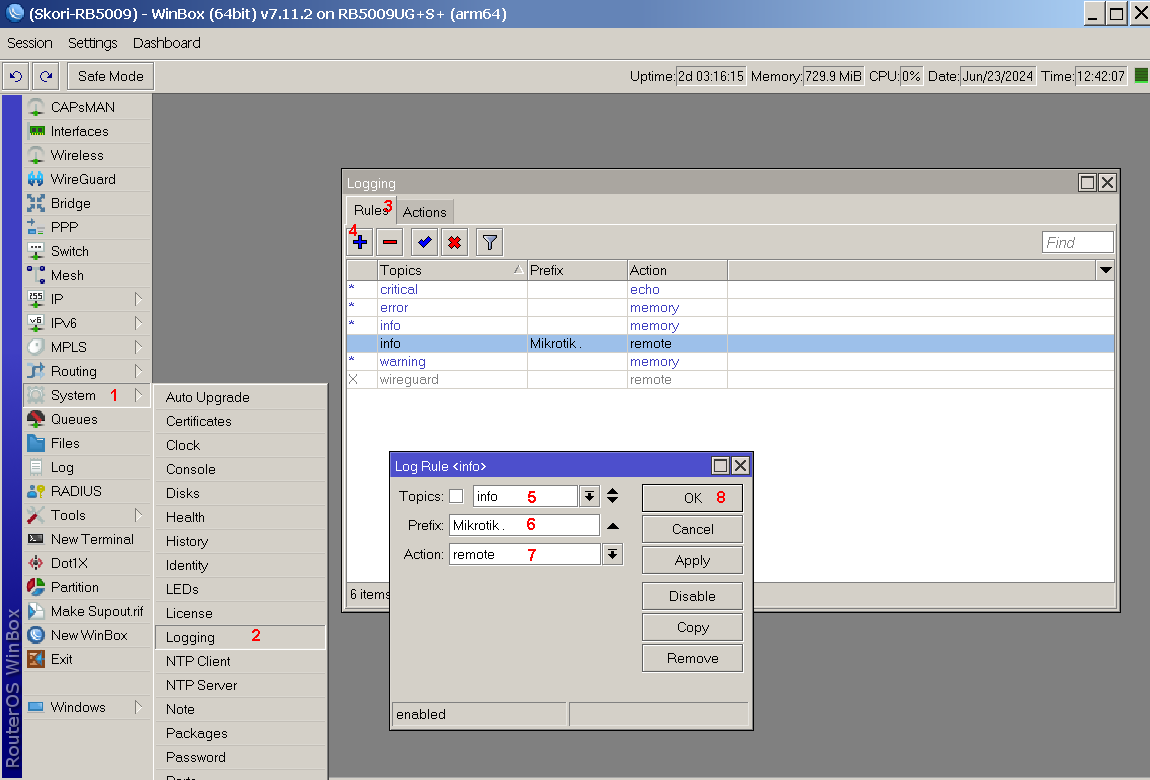Open WireGuard from the sidebar
The width and height of the screenshot is (1150, 780).
click(83, 179)
